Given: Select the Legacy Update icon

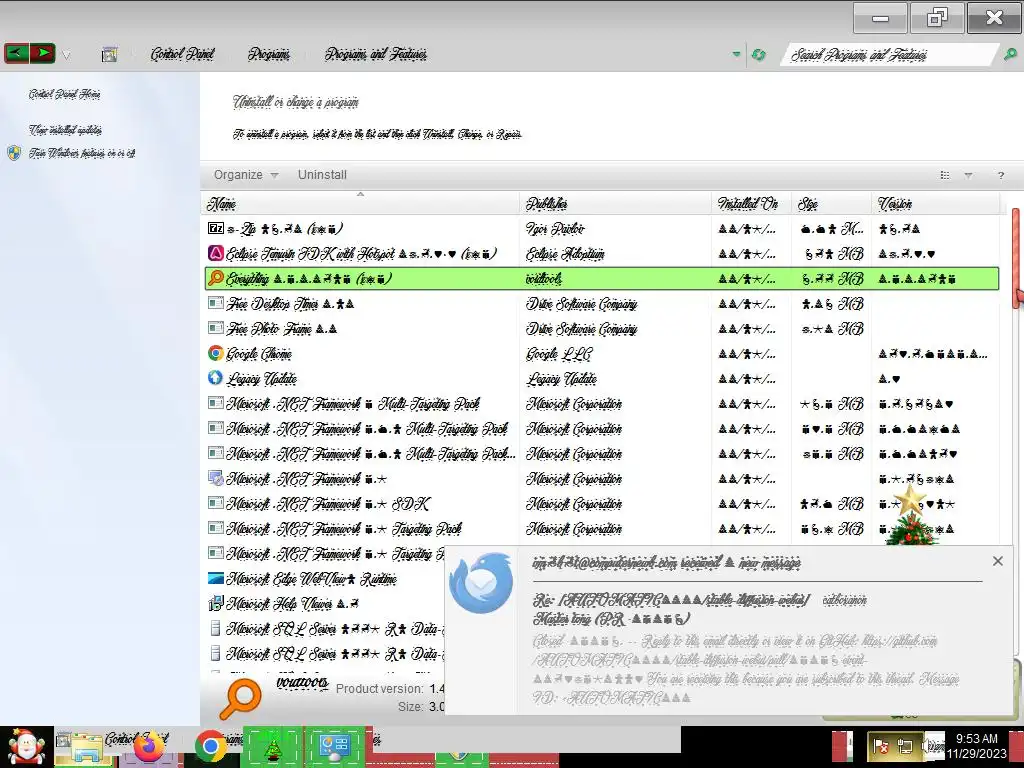Looking at the screenshot, I should coord(216,377).
